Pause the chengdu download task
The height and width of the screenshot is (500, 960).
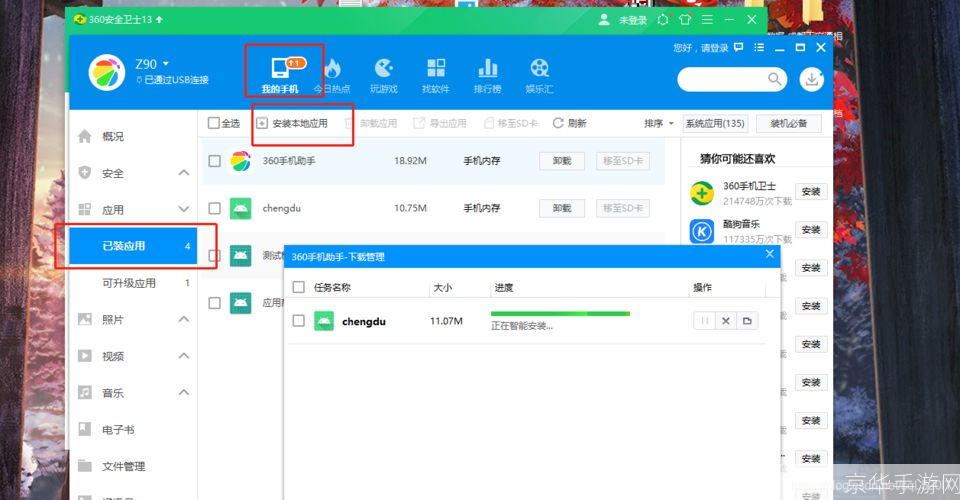click(704, 321)
